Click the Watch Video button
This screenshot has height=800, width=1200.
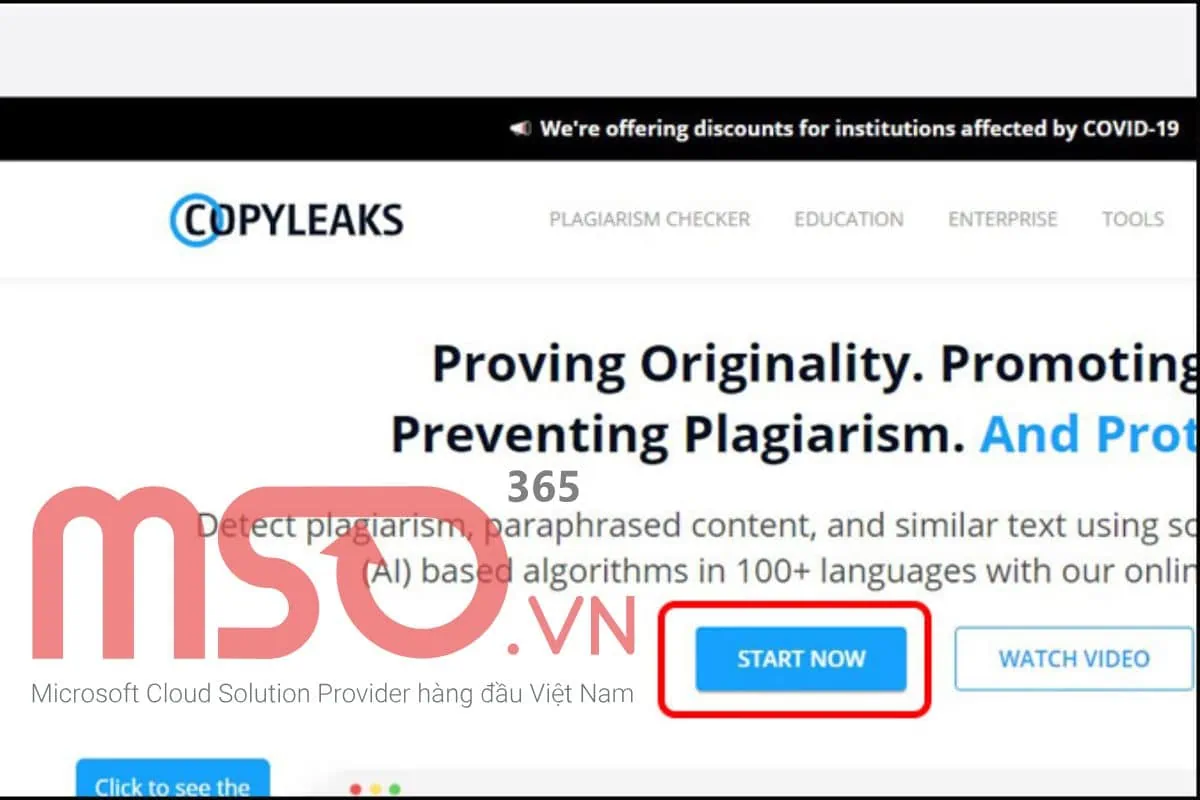pyautogui.click(x=1074, y=659)
